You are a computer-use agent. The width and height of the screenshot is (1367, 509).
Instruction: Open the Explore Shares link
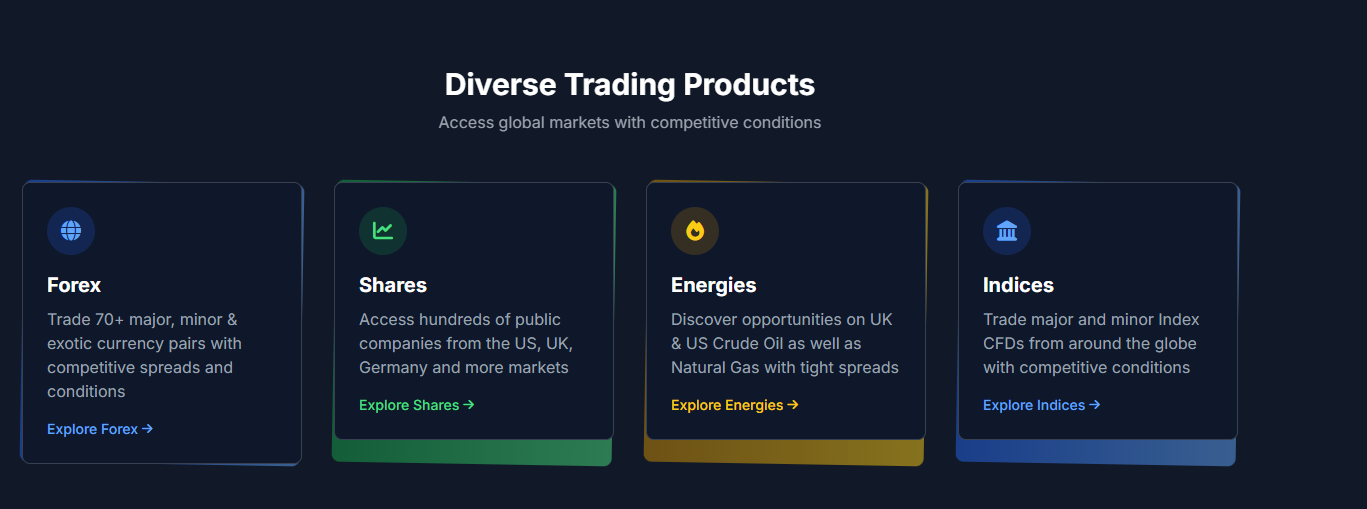(x=409, y=405)
